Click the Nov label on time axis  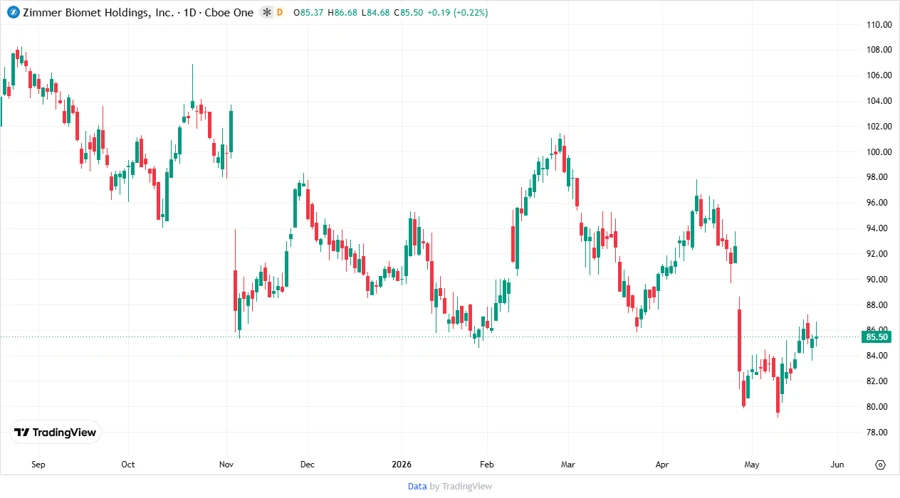[226, 464]
